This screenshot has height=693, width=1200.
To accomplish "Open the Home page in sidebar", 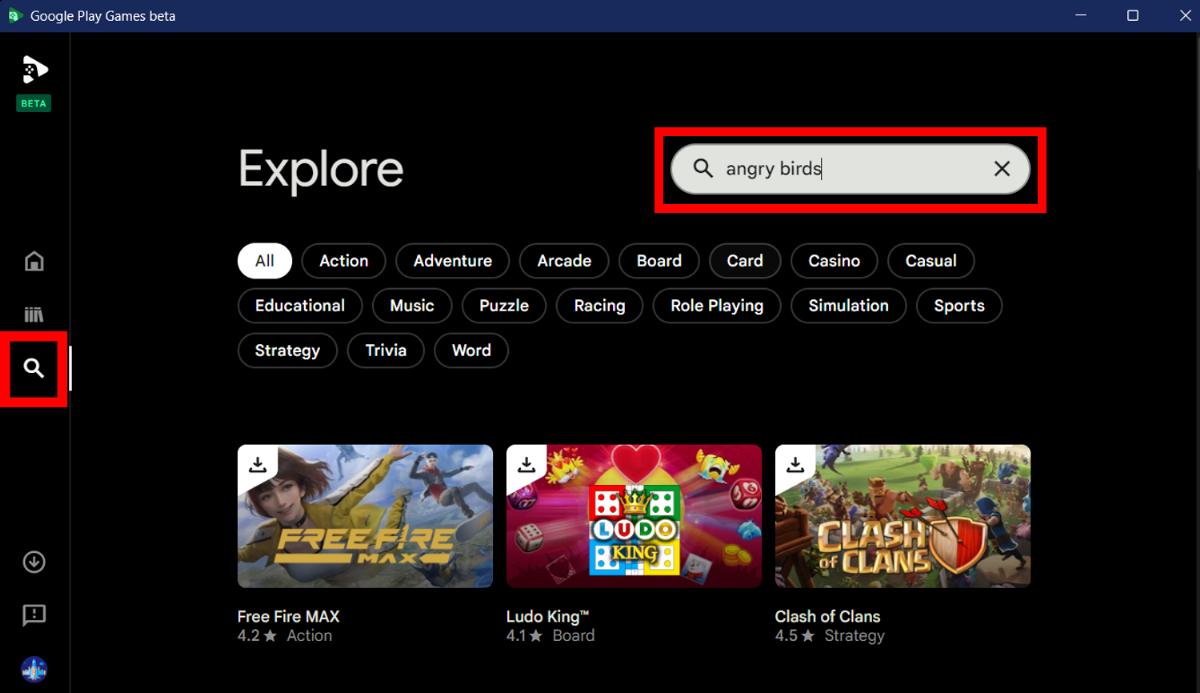I will tap(34, 262).
